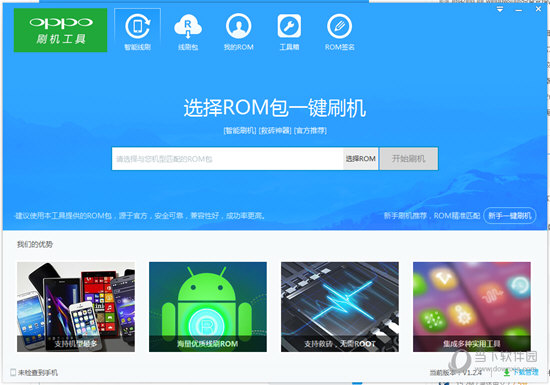Click the 选择ROM button
This screenshot has height=385, width=550.
[x=361, y=159]
